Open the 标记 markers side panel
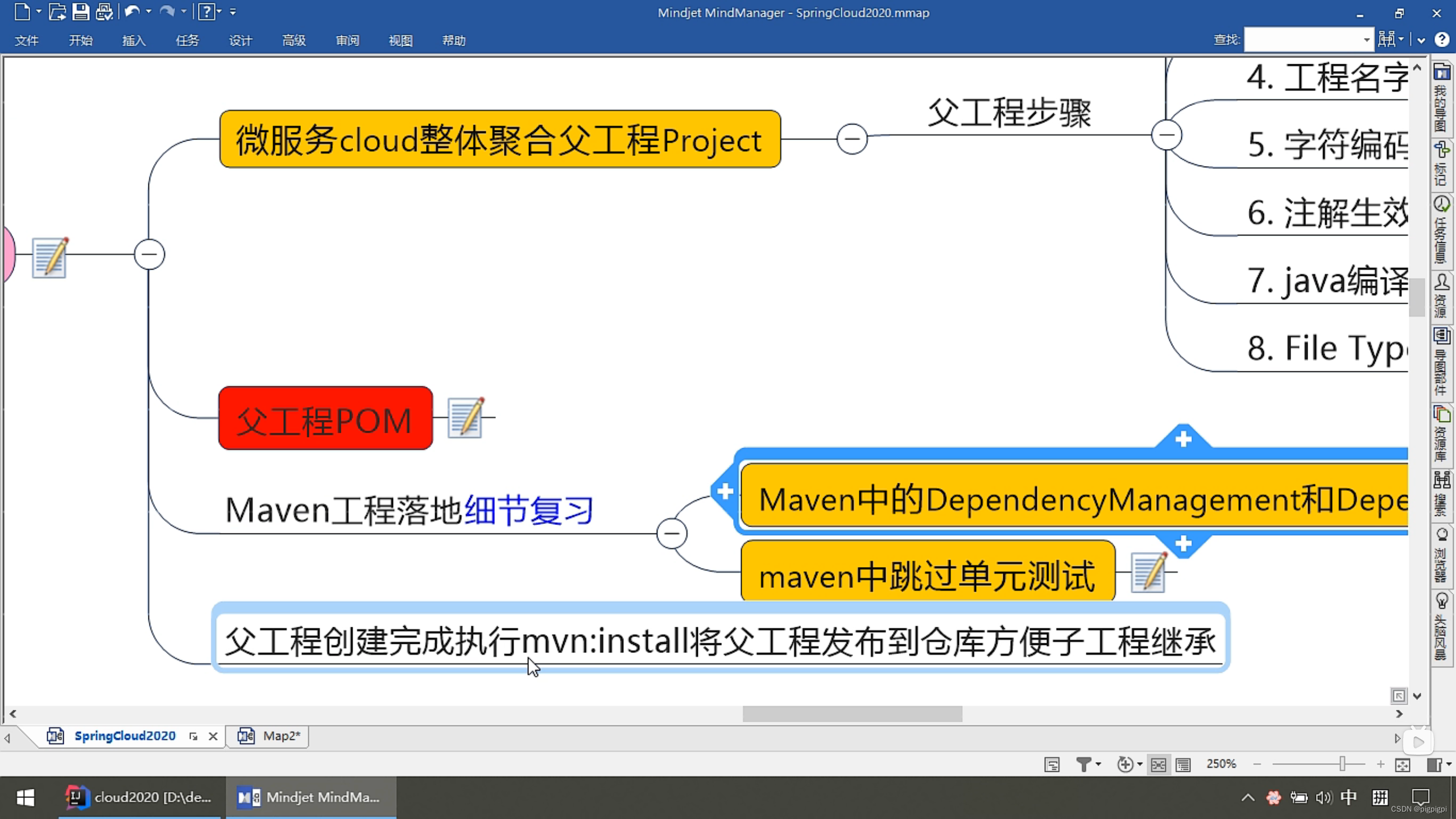The width and height of the screenshot is (1456, 819). [x=1441, y=164]
